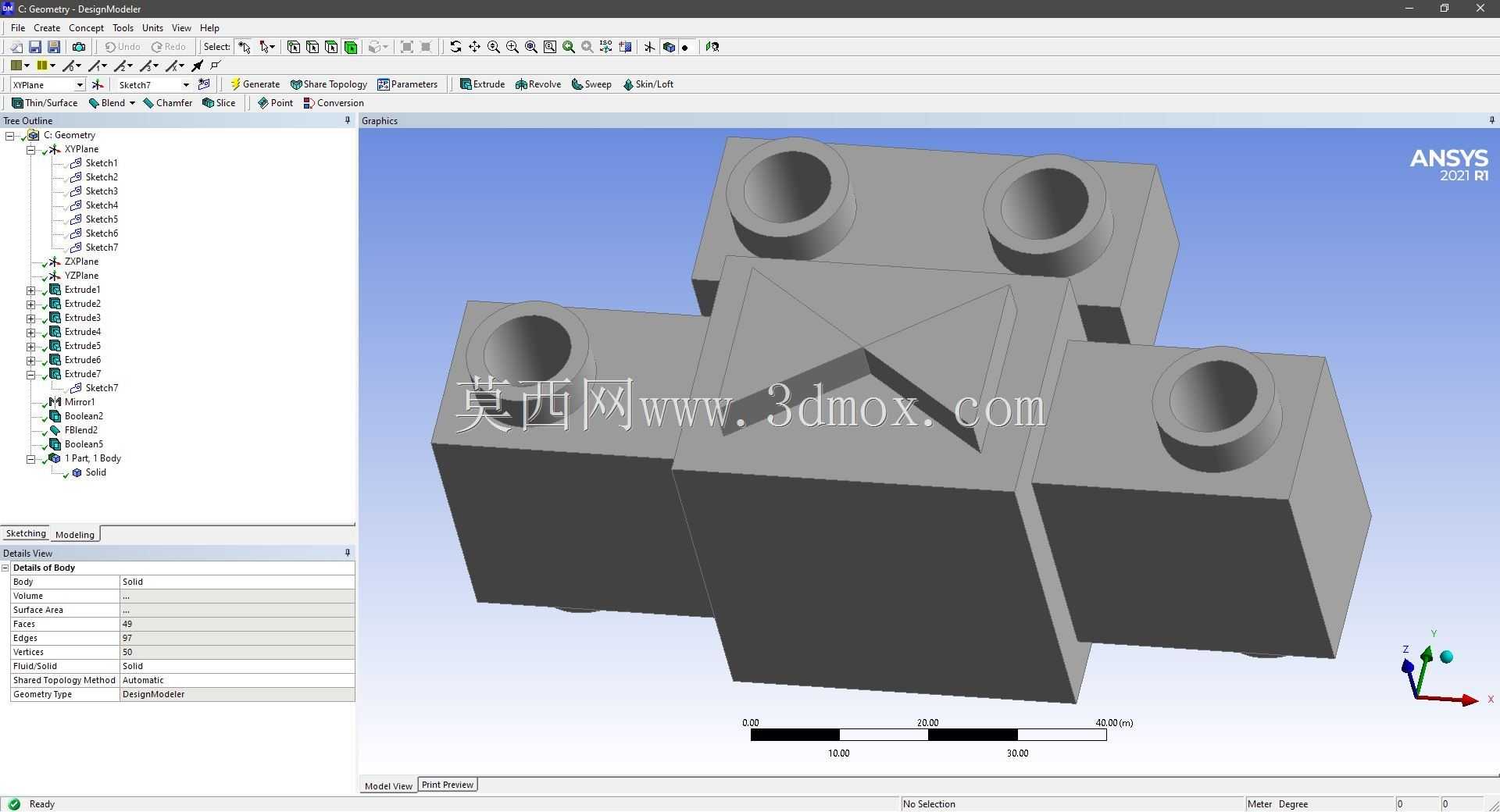Toggle the Display Points icon
The width and height of the screenshot is (1500, 812).
(685, 47)
